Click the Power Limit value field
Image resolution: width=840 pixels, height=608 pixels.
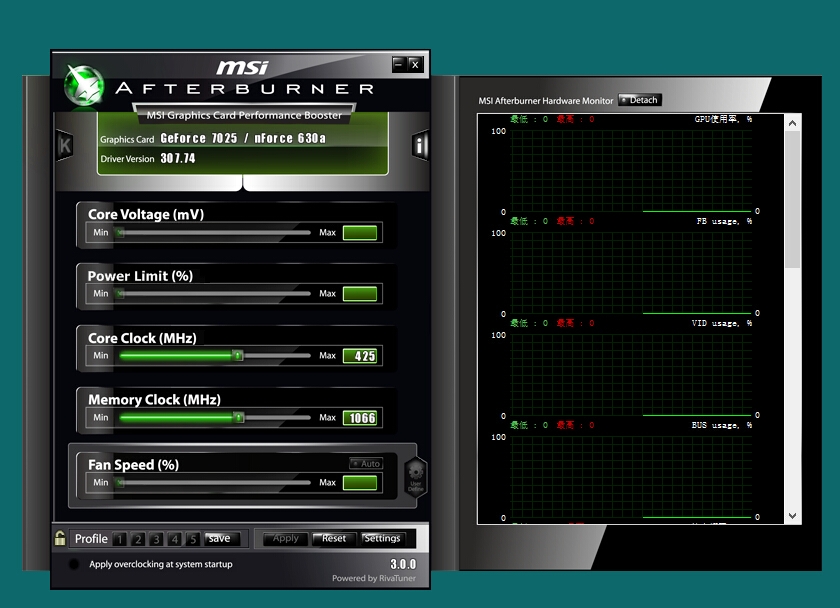(x=360, y=294)
